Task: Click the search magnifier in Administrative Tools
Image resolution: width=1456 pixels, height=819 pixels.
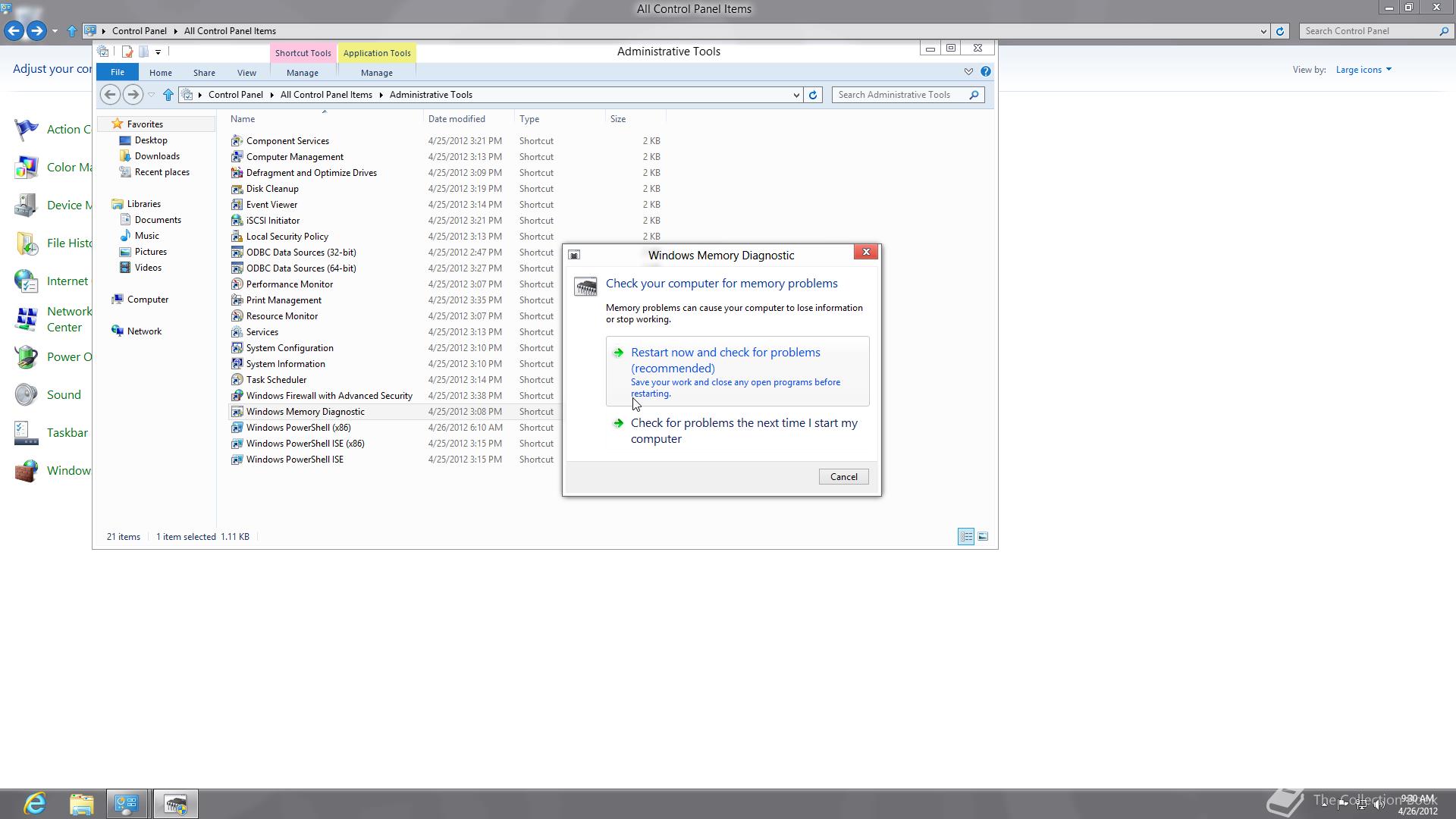Action: click(974, 95)
